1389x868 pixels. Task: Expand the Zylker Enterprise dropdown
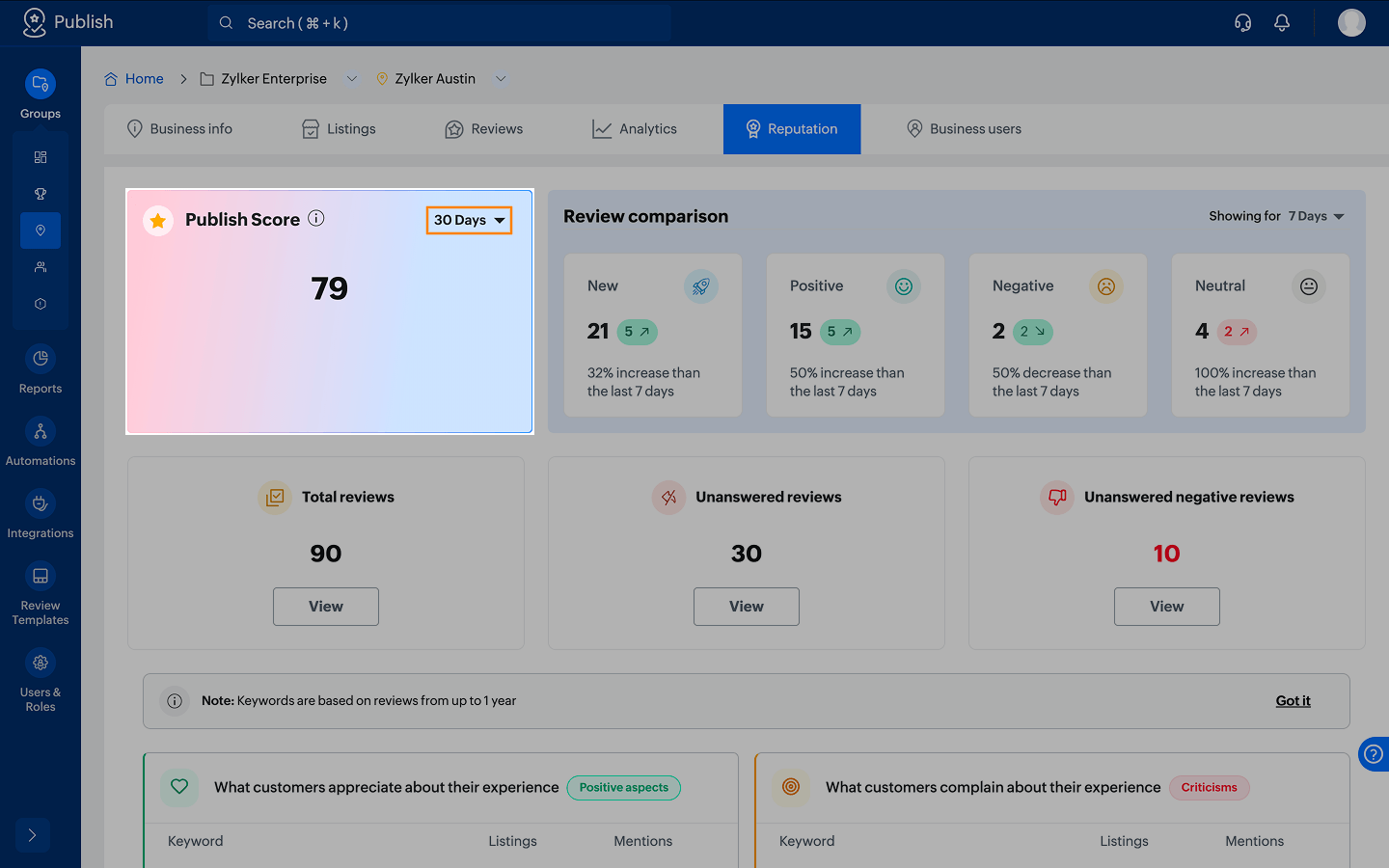pos(352,79)
